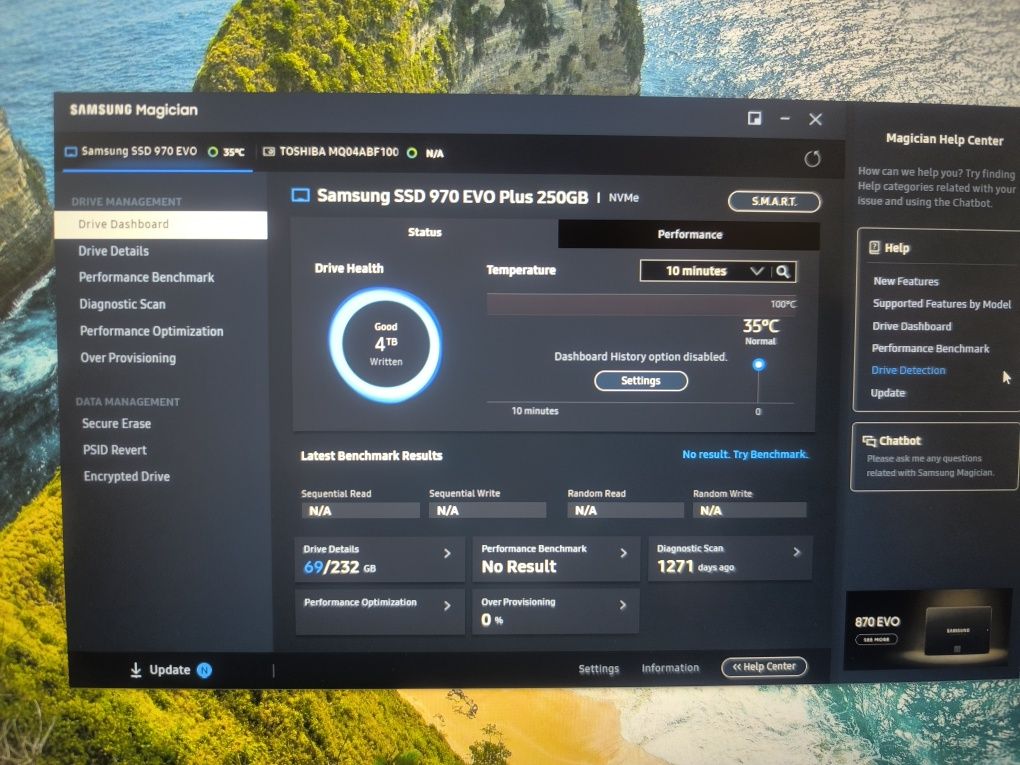1020x765 pixels.
Task: Click the temperature graph blue marker
Action: tap(758, 364)
